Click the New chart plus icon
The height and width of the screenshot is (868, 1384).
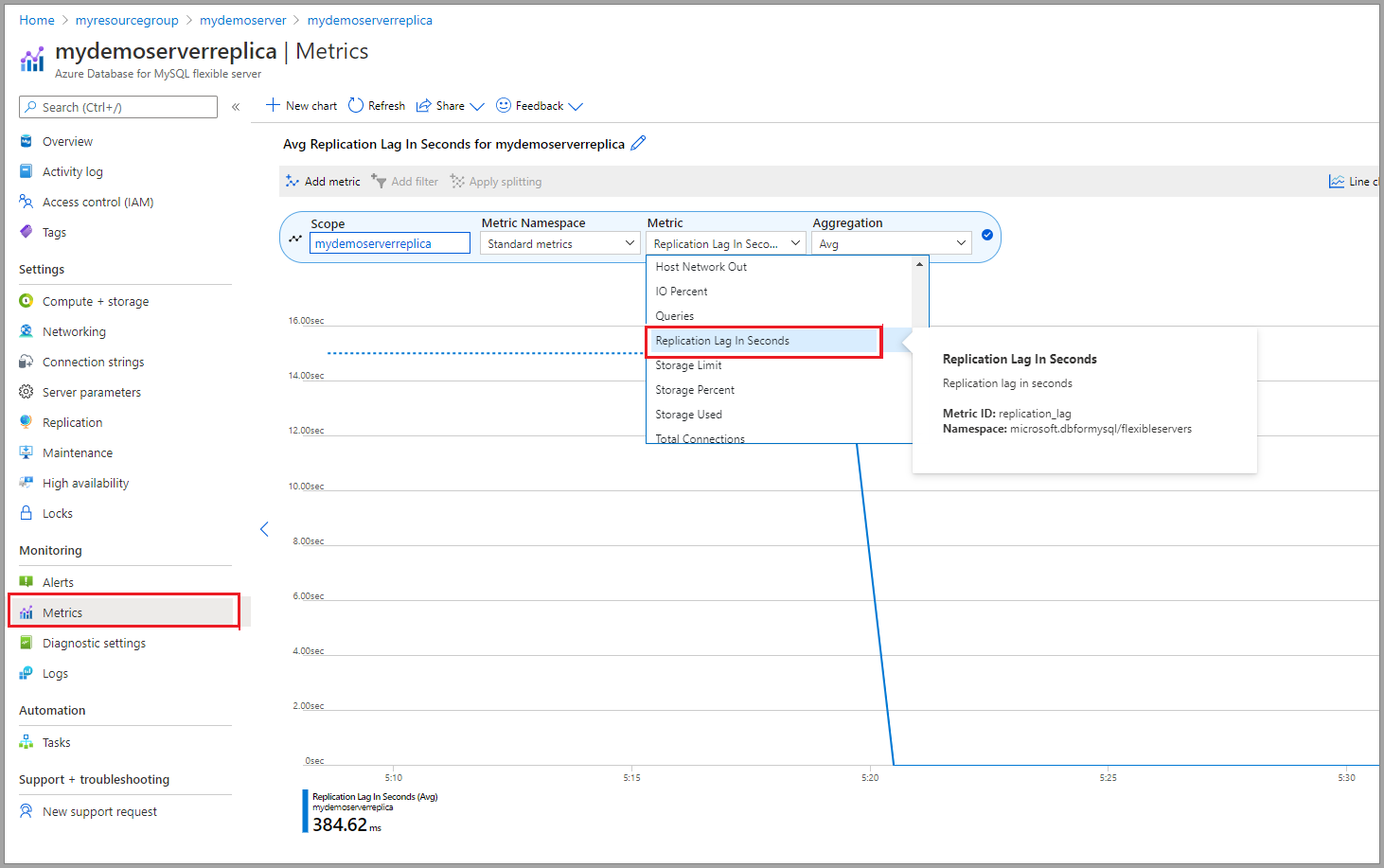tap(273, 105)
